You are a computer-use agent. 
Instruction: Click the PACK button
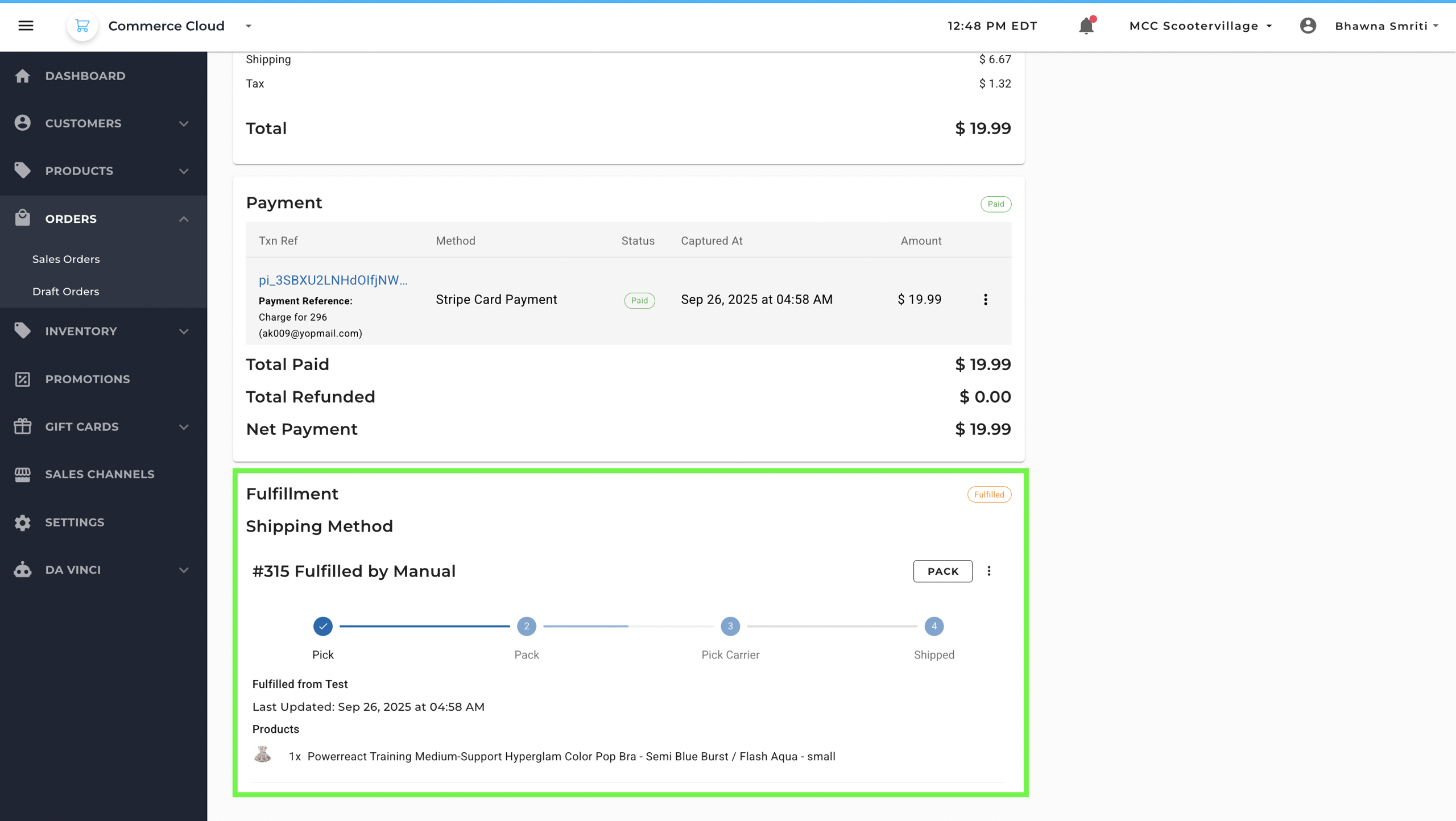(942, 571)
